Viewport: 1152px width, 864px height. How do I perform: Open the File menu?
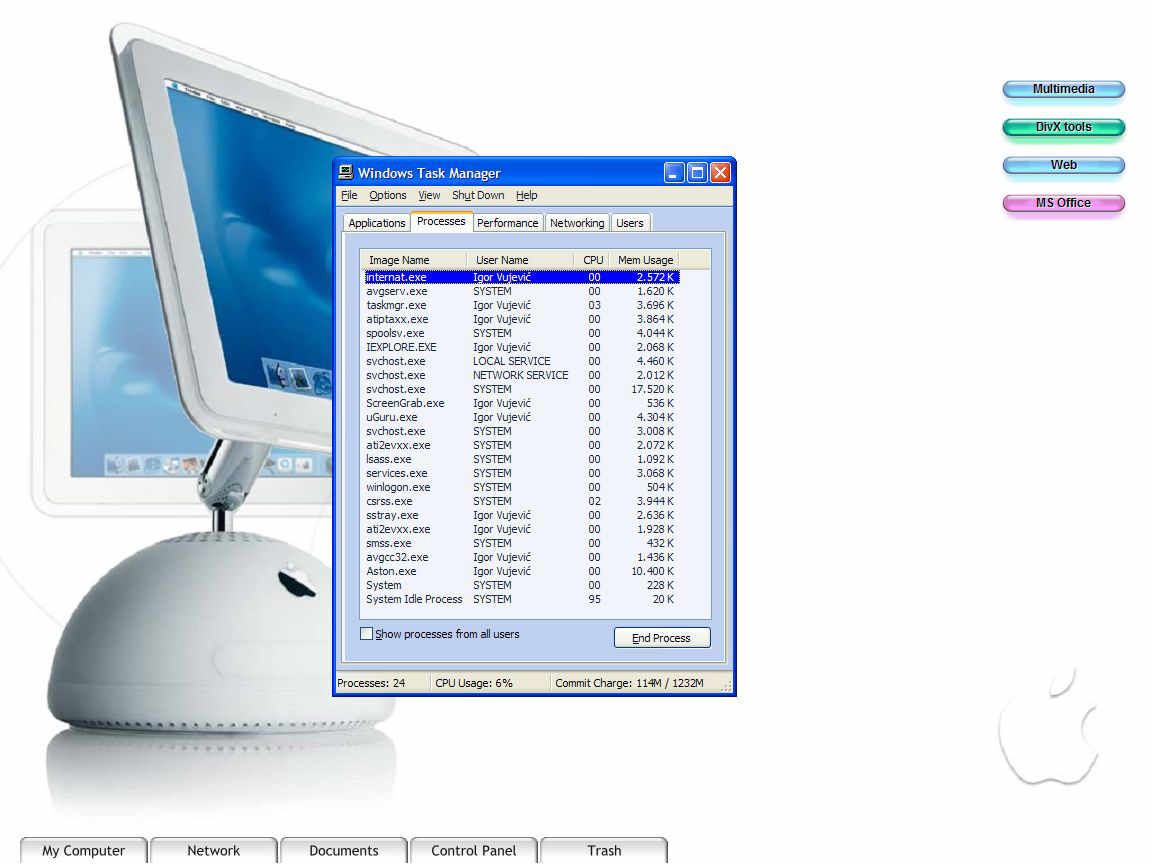point(349,196)
